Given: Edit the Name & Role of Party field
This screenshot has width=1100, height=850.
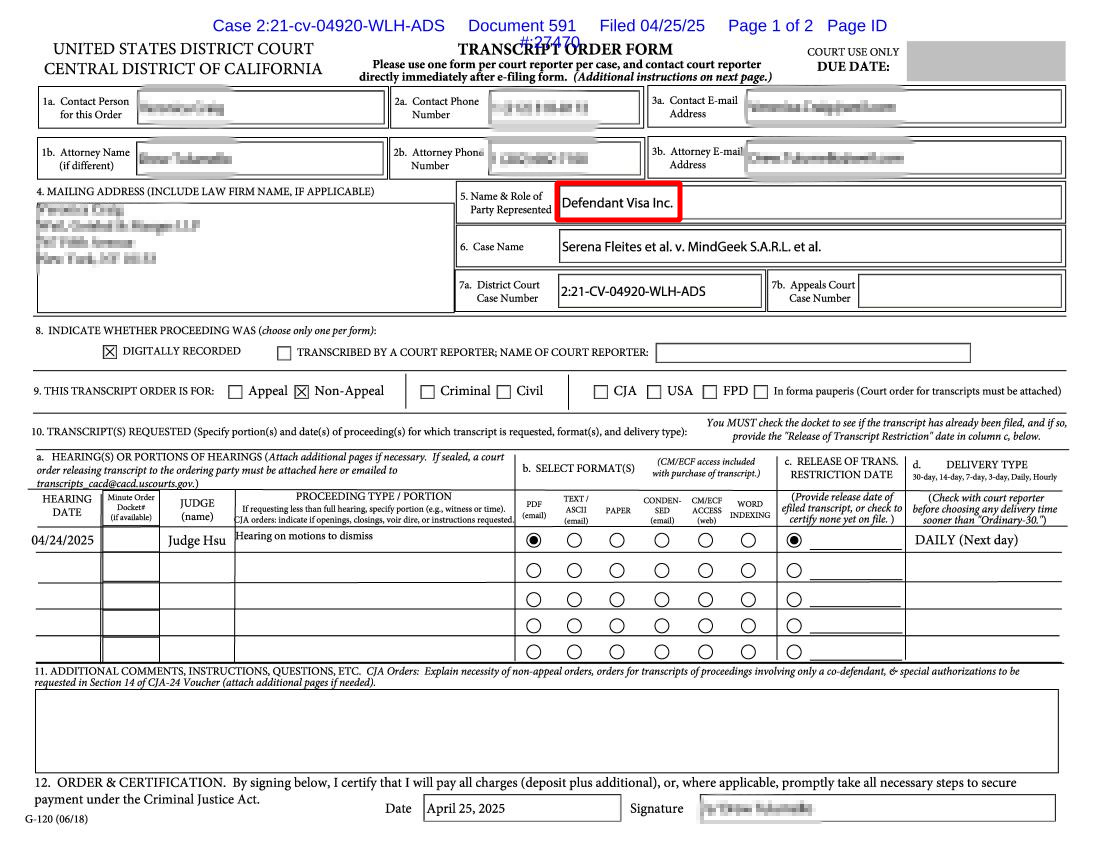Looking at the screenshot, I should coord(810,203).
